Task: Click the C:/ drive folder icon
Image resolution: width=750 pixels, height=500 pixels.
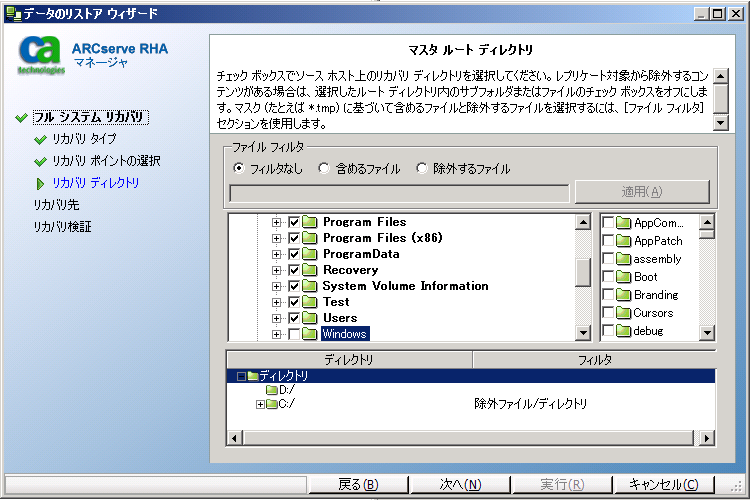Action: pyautogui.click(x=272, y=404)
